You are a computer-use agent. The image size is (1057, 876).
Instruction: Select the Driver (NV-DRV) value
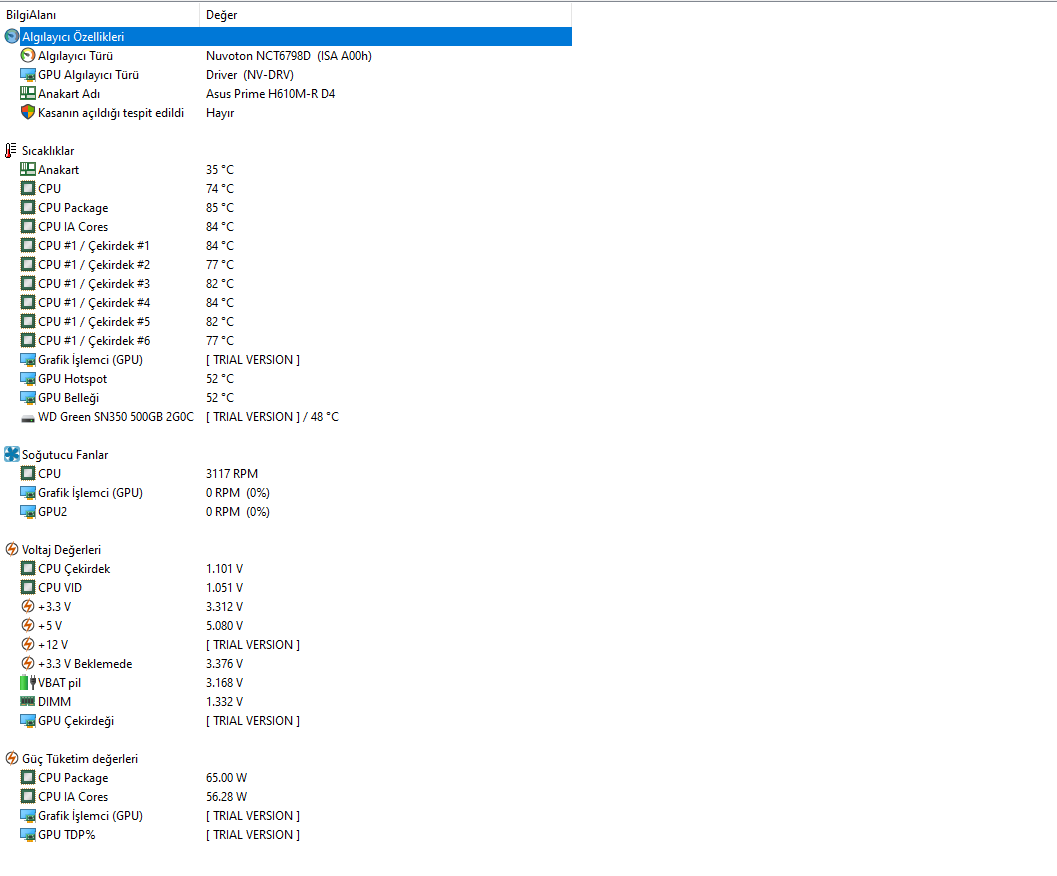(250, 74)
